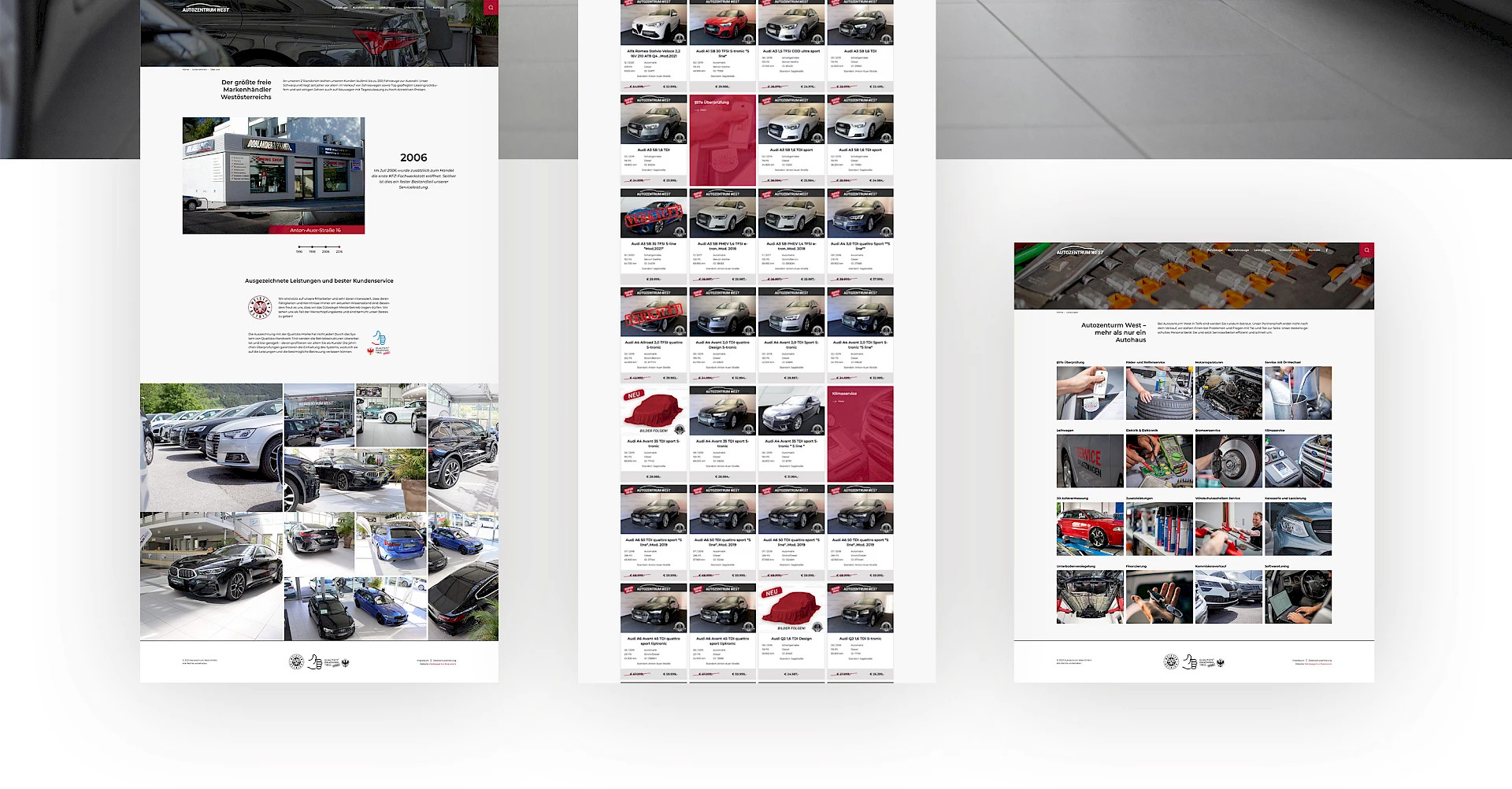Open the Audi Q2 1,6 TDI Design listing
Image resolution: width=1512 pixels, height=789 pixels.
tap(791, 632)
